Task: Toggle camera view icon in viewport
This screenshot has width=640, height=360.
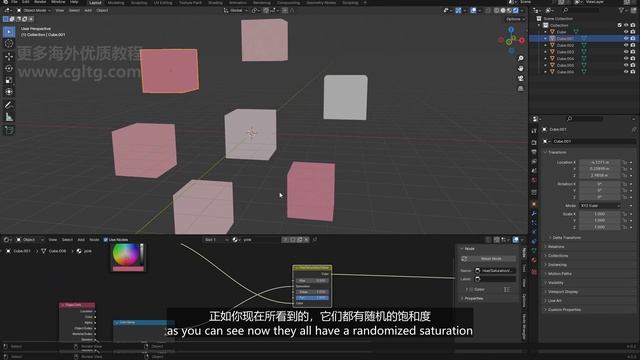Action: point(520,78)
